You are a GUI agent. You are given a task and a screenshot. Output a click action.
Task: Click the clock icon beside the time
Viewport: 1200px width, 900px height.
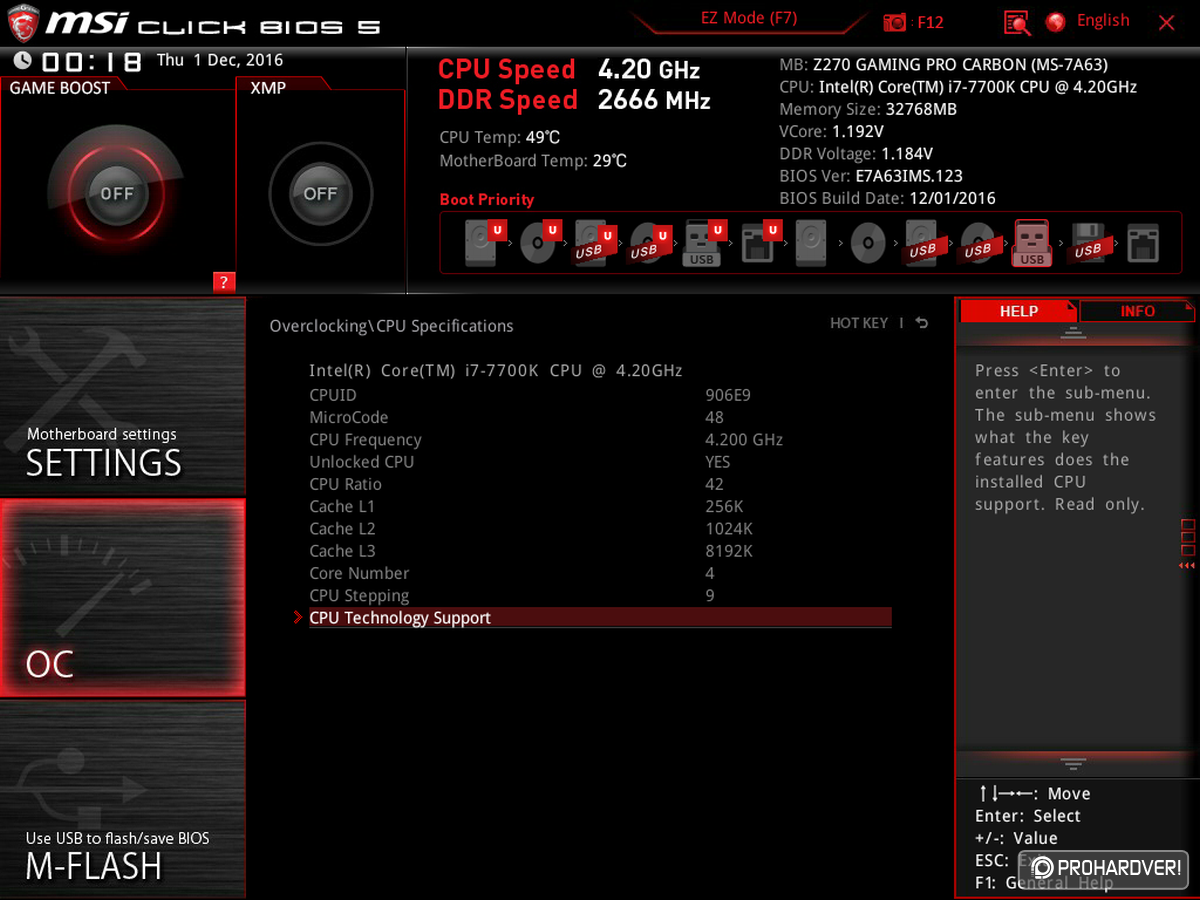point(22,61)
